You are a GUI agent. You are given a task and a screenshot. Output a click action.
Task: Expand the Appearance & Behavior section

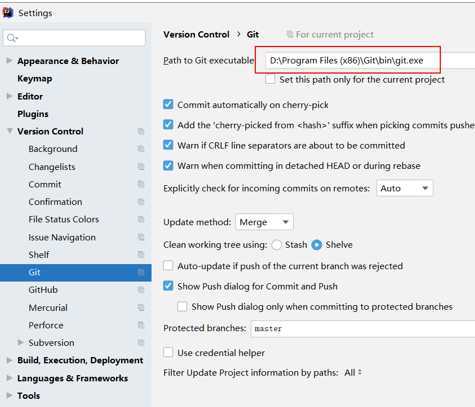tap(9, 61)
